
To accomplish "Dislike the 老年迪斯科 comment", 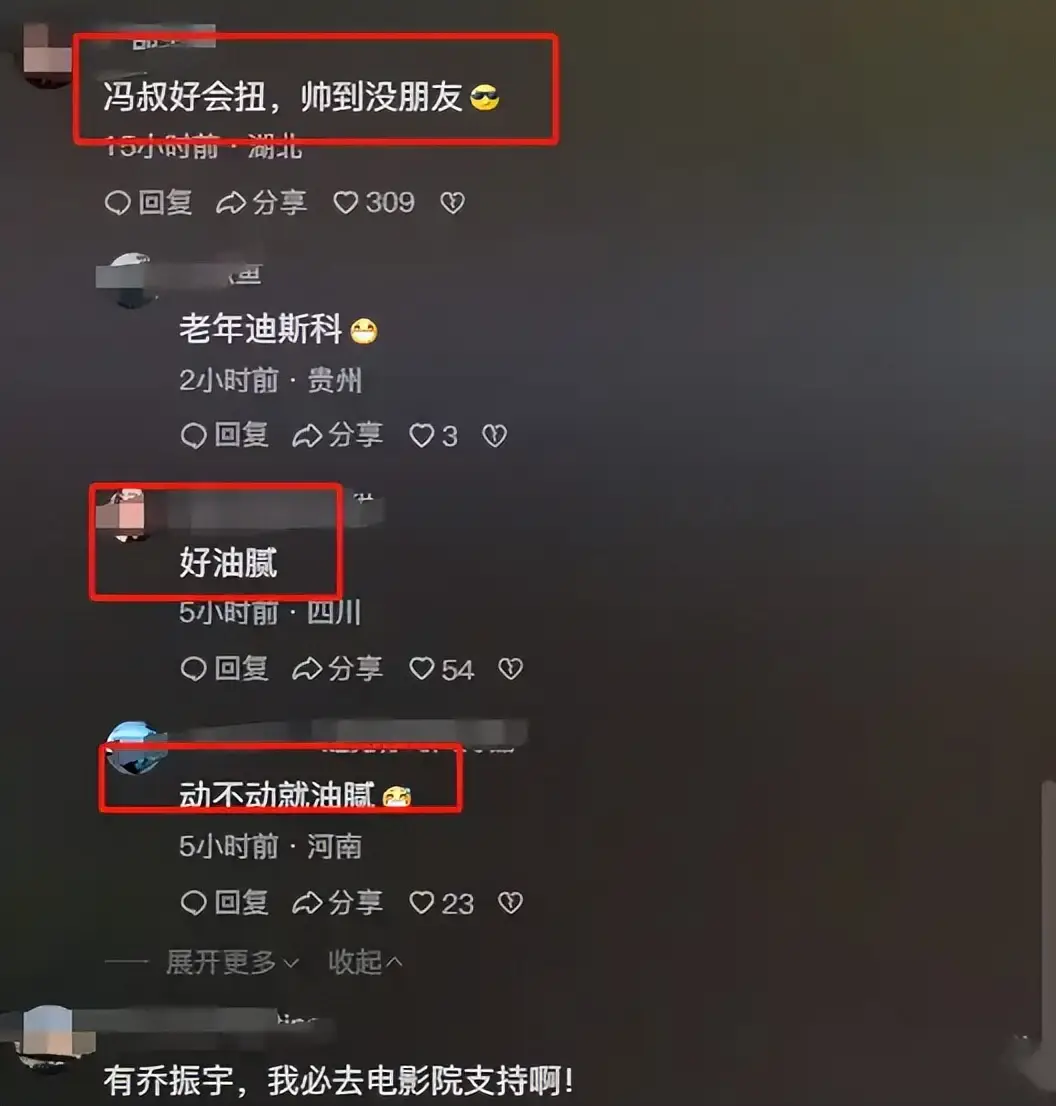I will click(494, 436).
